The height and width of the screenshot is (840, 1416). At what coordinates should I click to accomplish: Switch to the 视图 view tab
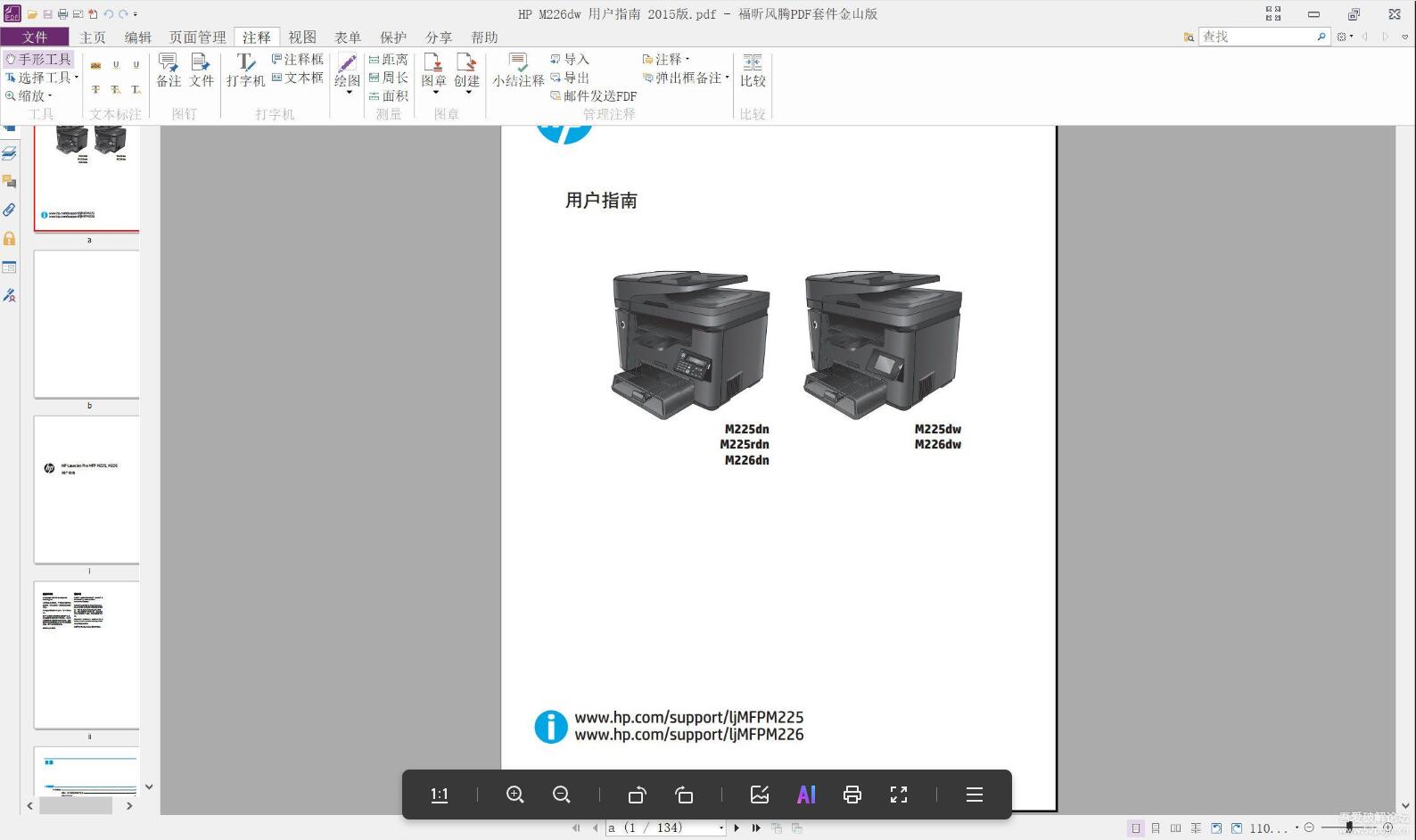click(302, 37)
